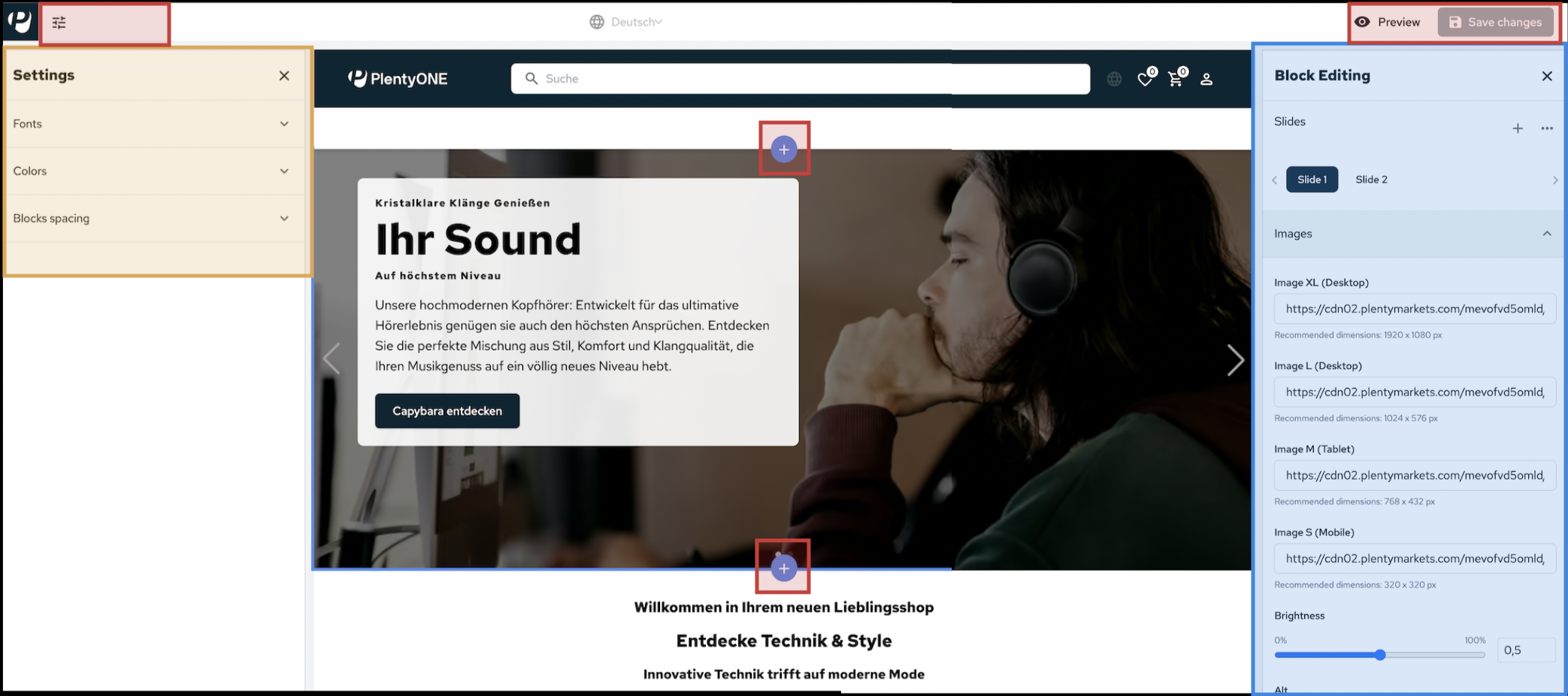This screenshot has width=1568, height=696.
Task: Open the shopping cart icon
Action: (x=1176, y=79)
